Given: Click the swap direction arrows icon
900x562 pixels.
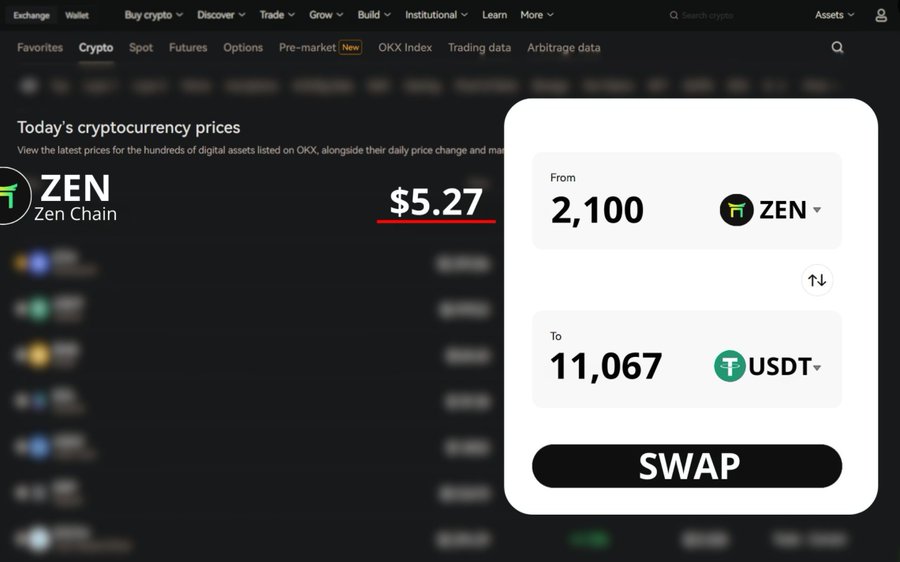Looking at the screenshot, I should click(817, 280).
